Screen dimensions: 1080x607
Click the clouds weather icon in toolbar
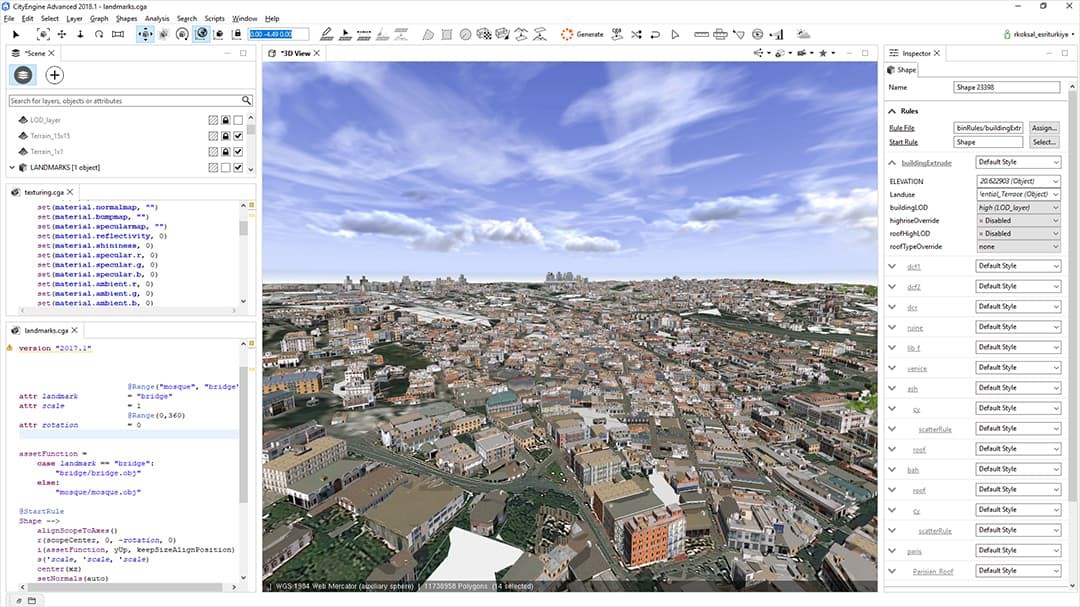point(803,34)
